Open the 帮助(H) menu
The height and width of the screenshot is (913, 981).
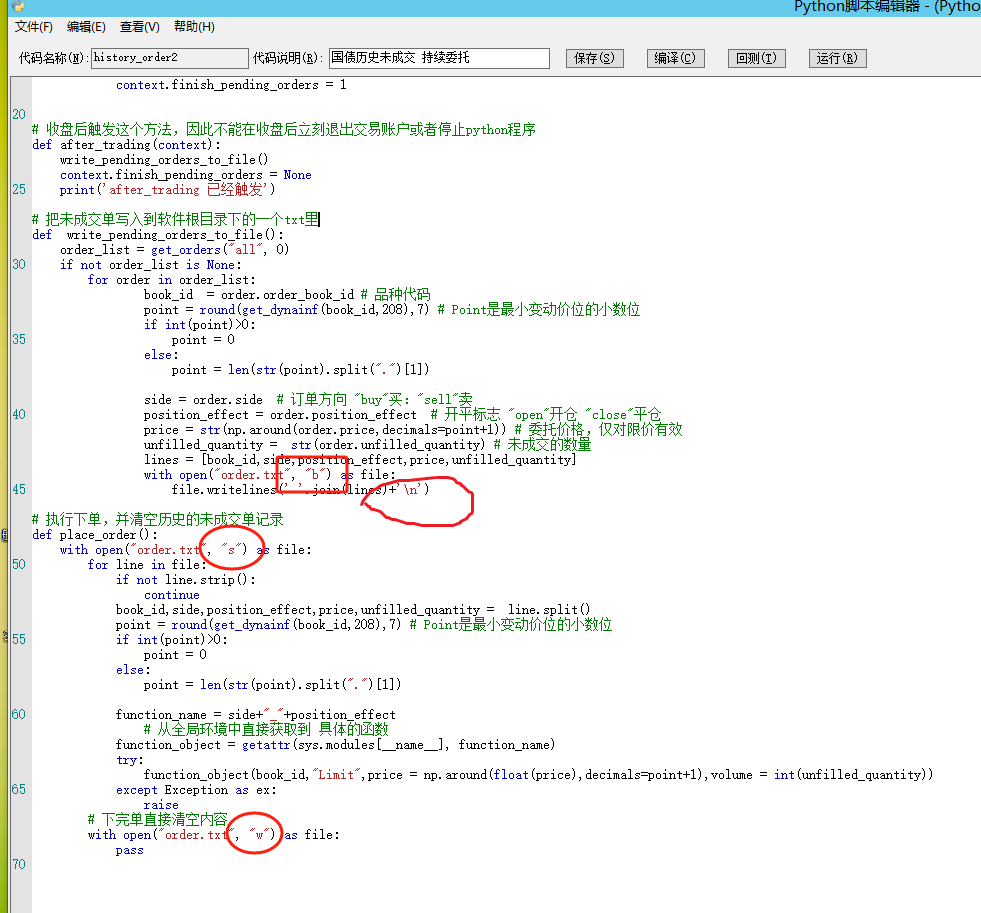[194, 27]
